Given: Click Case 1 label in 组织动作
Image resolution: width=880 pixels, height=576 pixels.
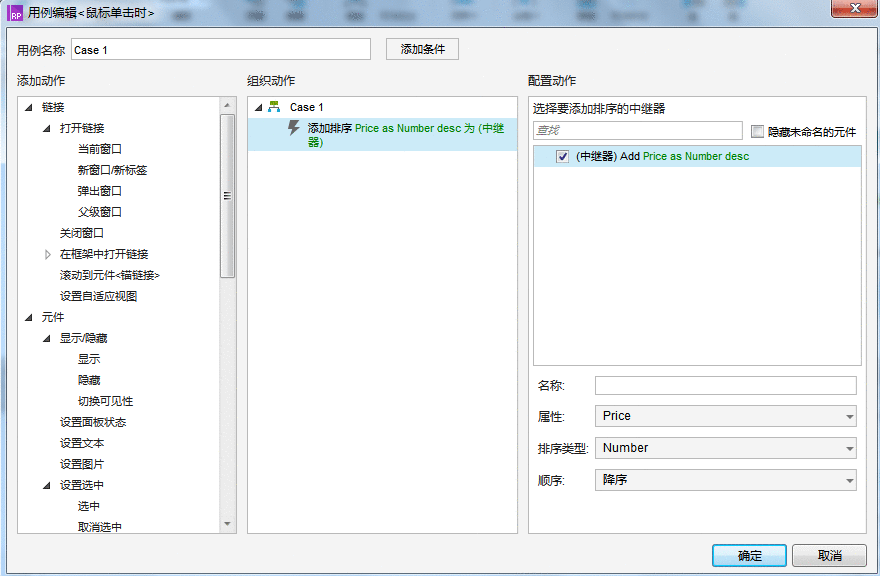Looking at the screenshot, I should pyautogui.click(x=306, y=107).
